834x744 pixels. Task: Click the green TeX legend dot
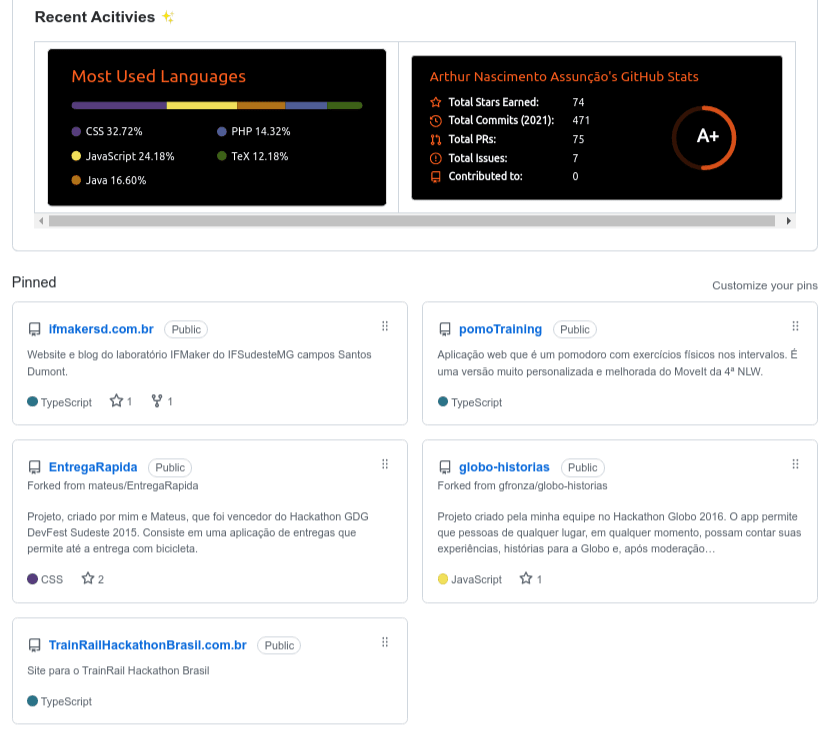point(222,156)
